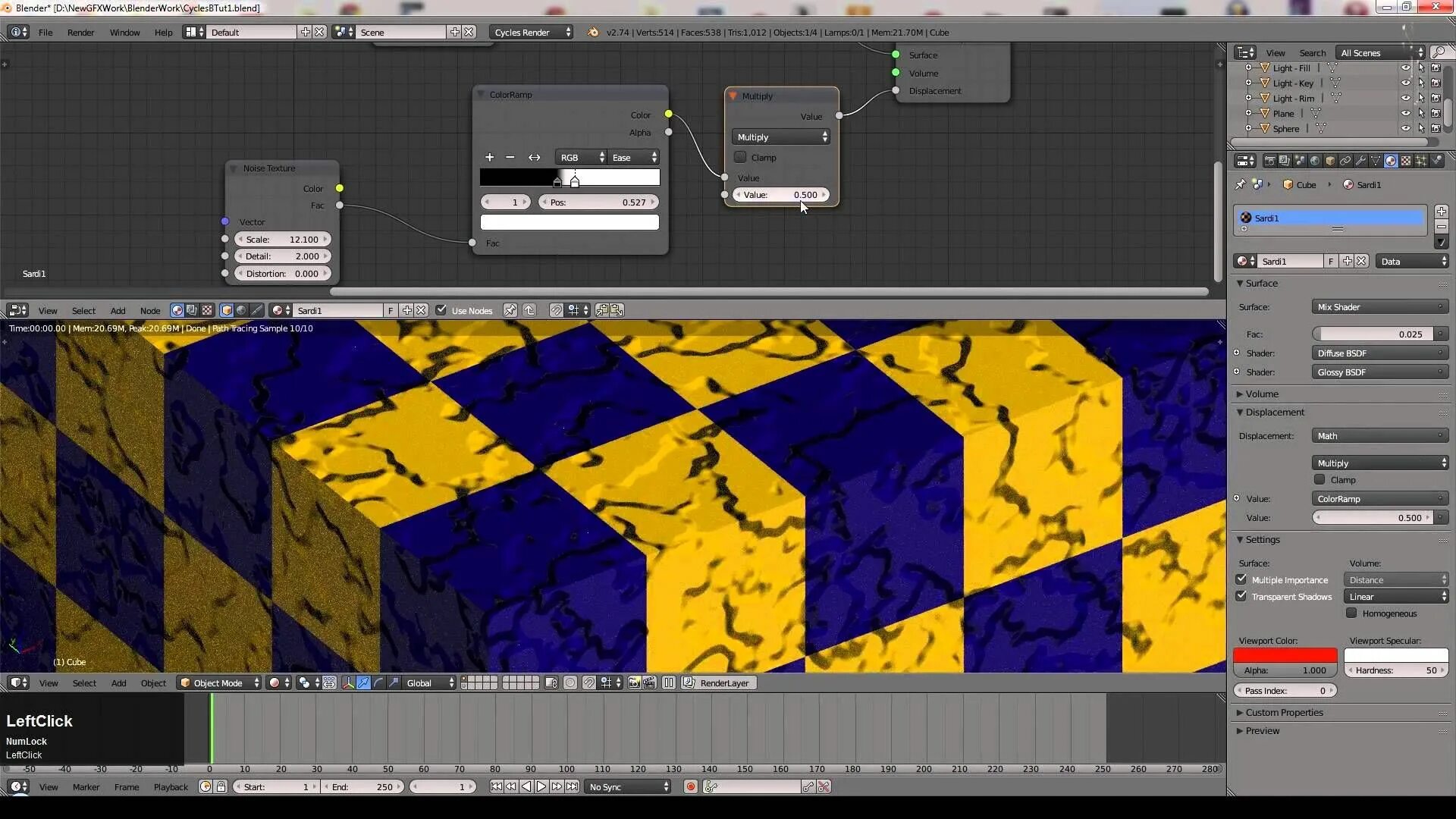Screen dimensions: 1456x819
Task: Toggle the Use Nodes checkbox
Action: [x=441, y=310]
